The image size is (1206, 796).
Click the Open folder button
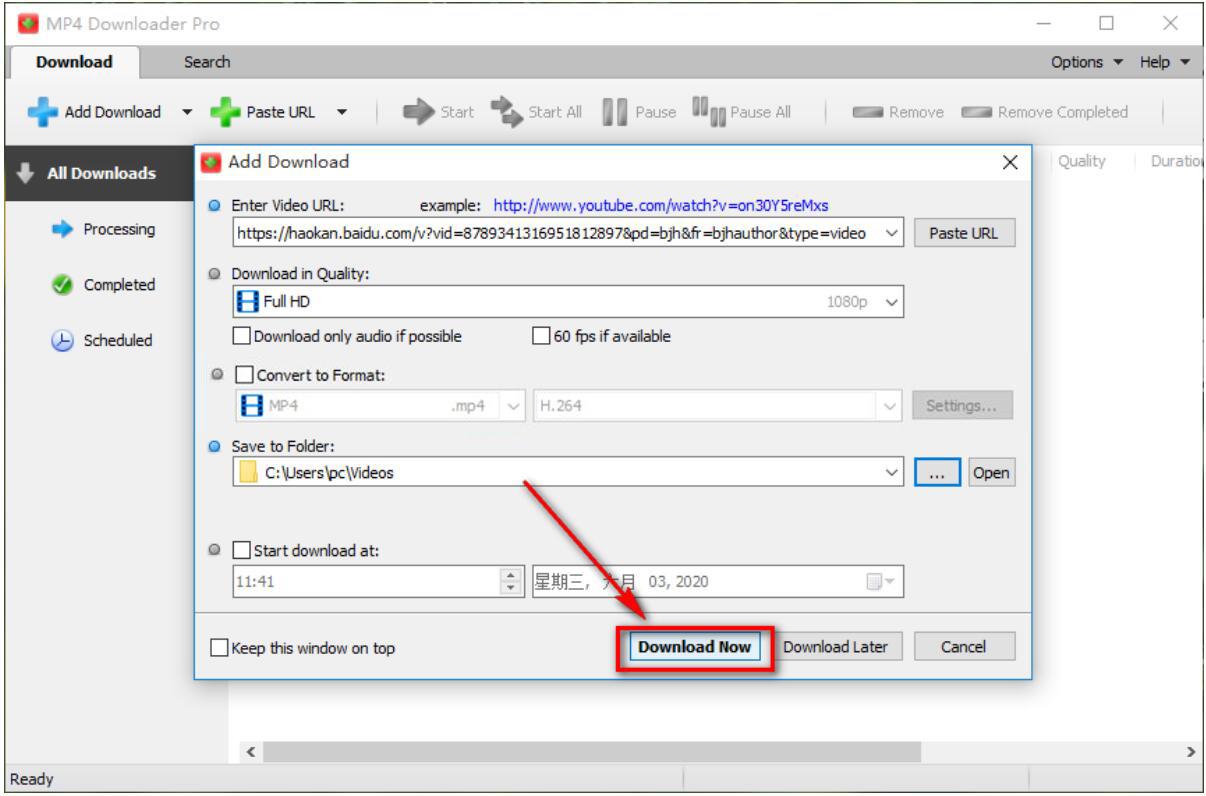990,473
